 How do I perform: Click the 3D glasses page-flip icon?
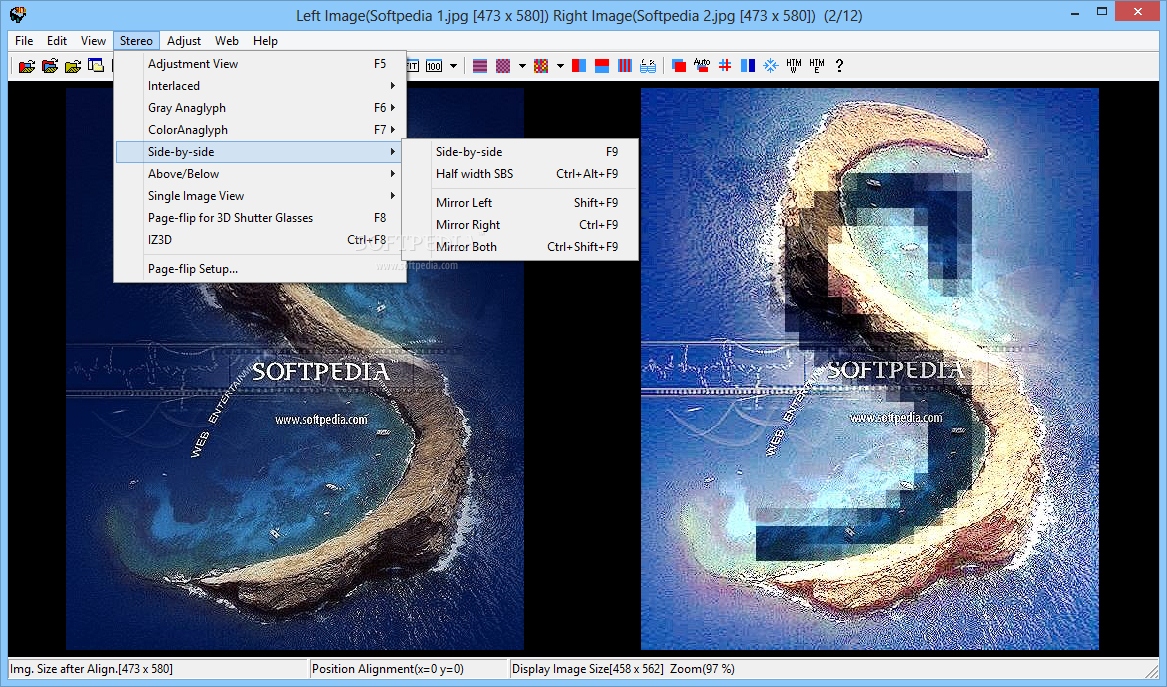click(x=648, y=65)
